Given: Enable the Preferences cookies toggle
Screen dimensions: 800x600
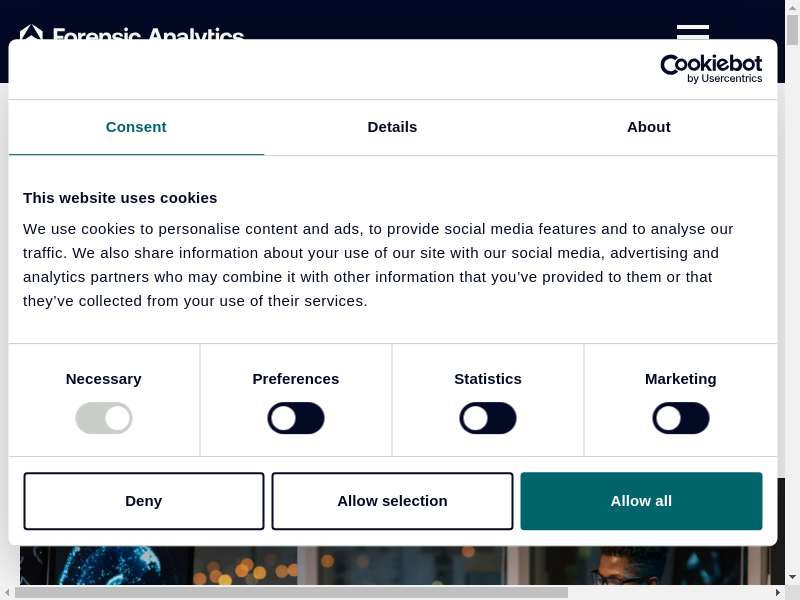Looking at the screenshot, I should 296,418.
